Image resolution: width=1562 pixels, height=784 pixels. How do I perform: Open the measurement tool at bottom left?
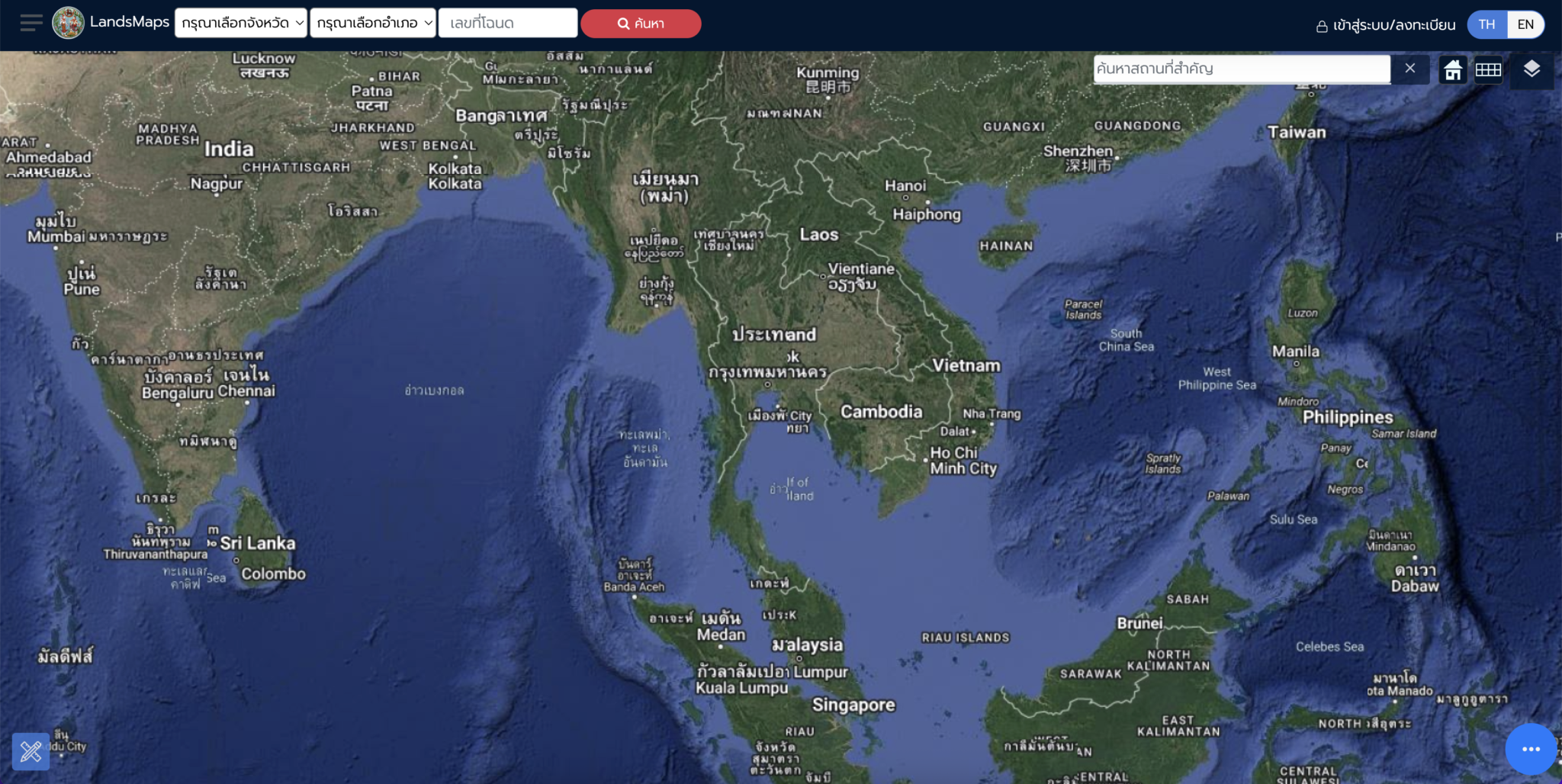click(x=31, y=751)
